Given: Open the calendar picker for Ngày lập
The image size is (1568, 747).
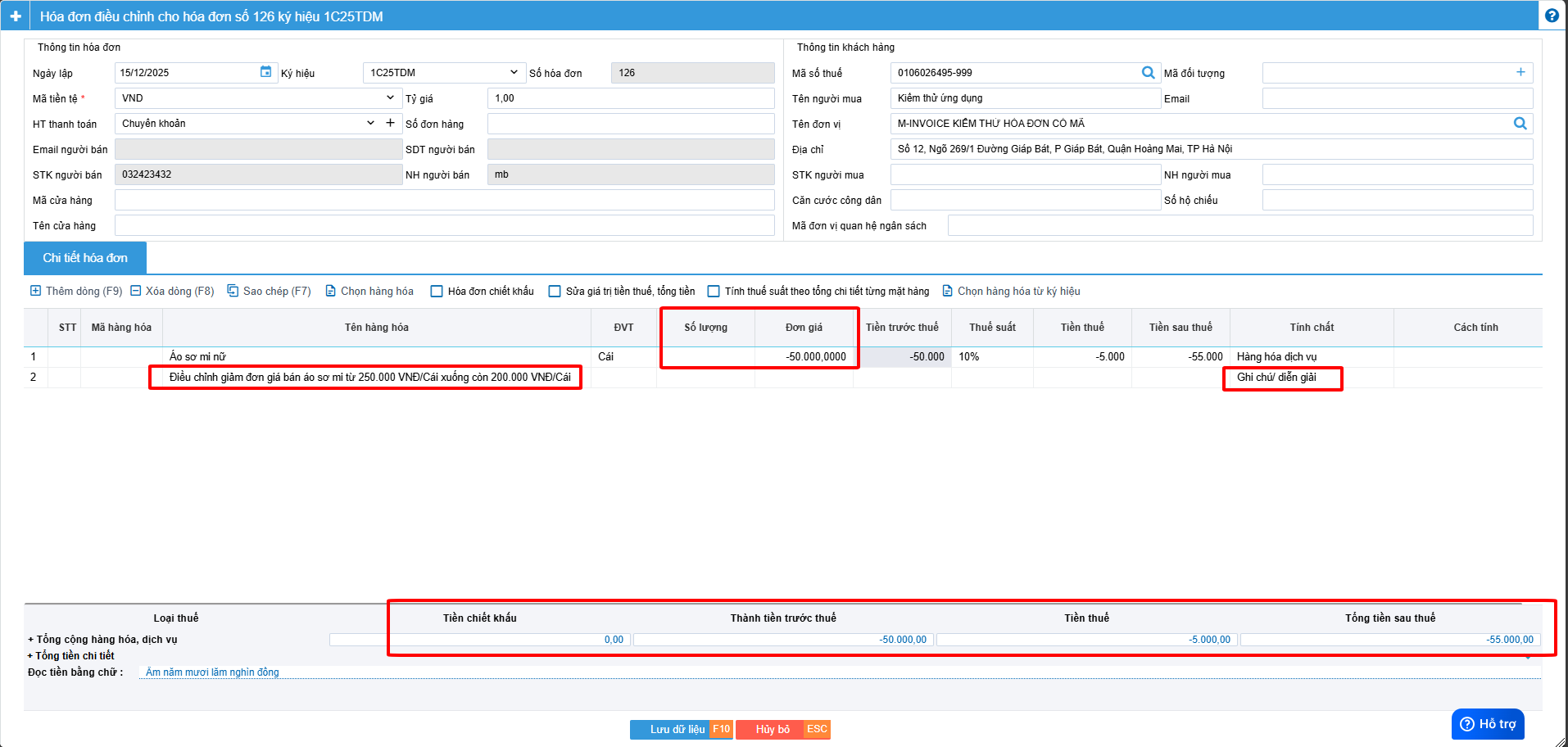Looking at the screenshot, I should pos(265,72).
